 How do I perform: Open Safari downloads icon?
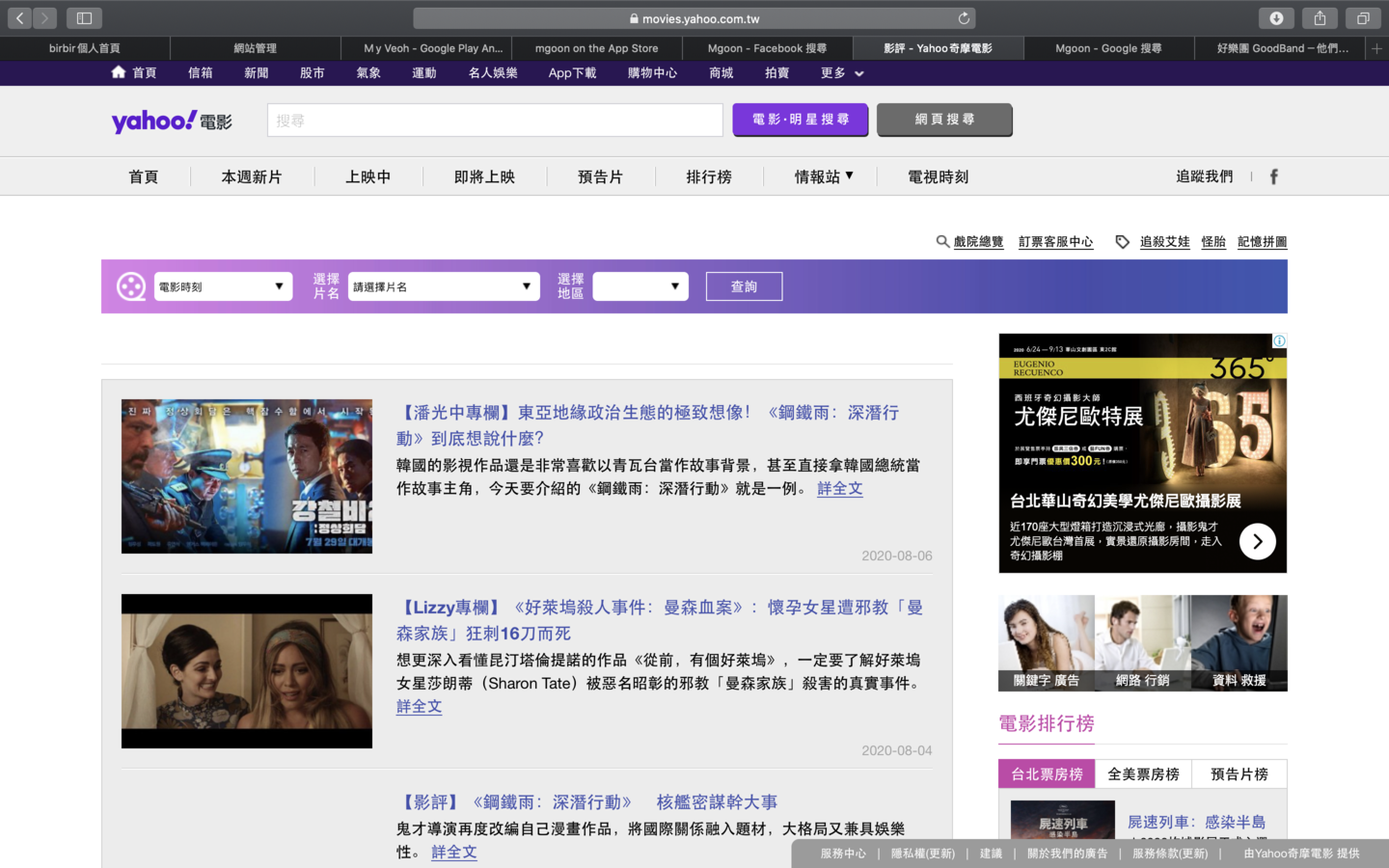click(x=1276, y=18)
